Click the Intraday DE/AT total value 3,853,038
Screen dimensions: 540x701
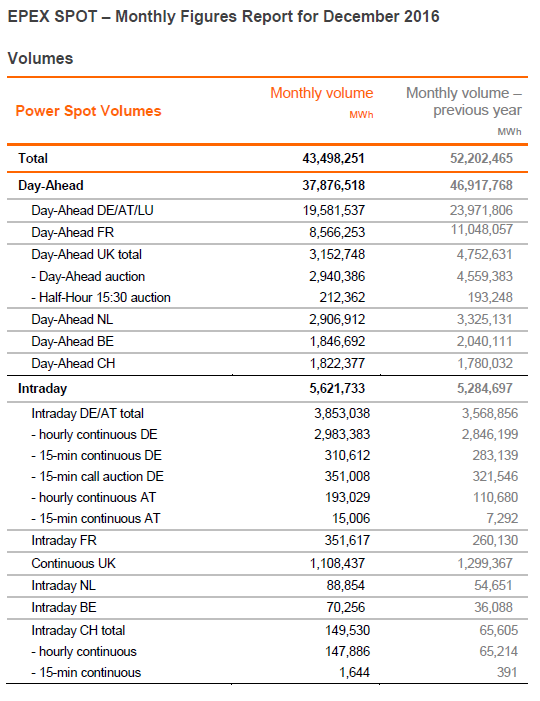pos(342,414)
